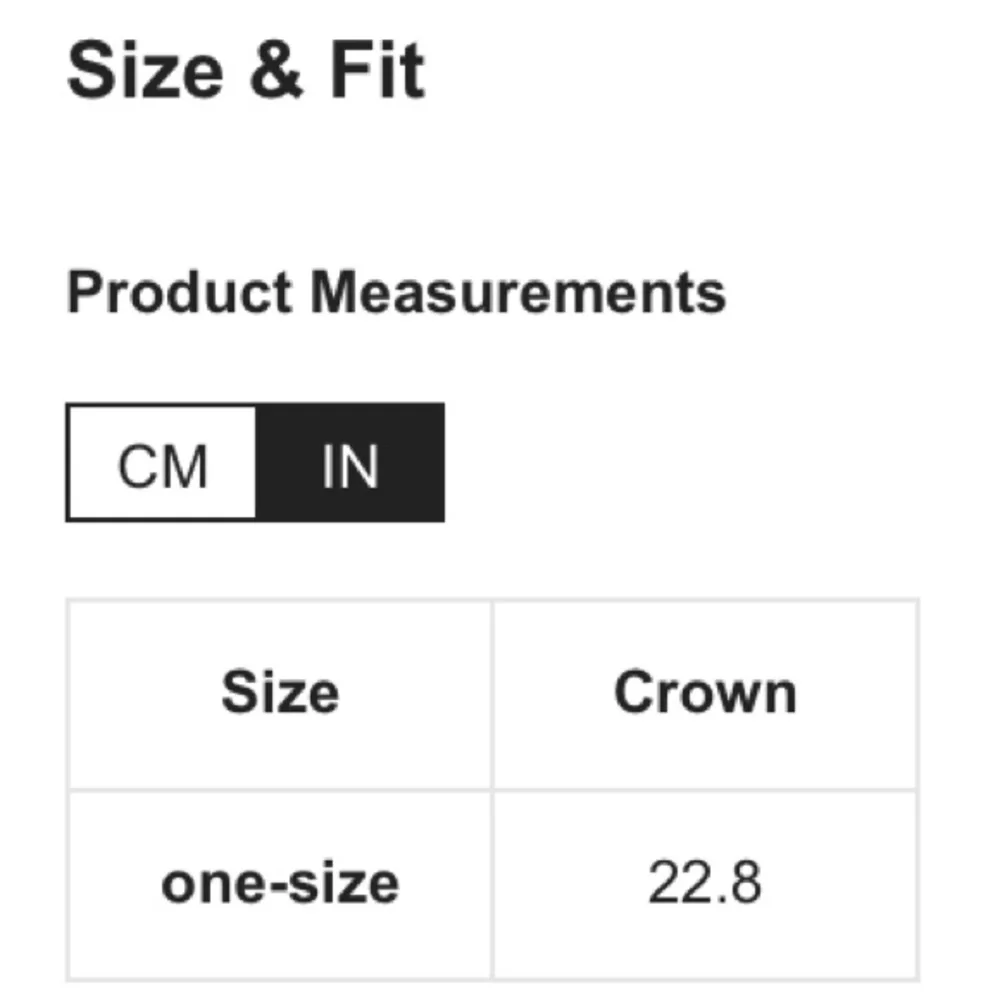The height and width of the screenshot is (1000, 1000).
Task: Click the word Product in subheading
Action: pos(179,292)
